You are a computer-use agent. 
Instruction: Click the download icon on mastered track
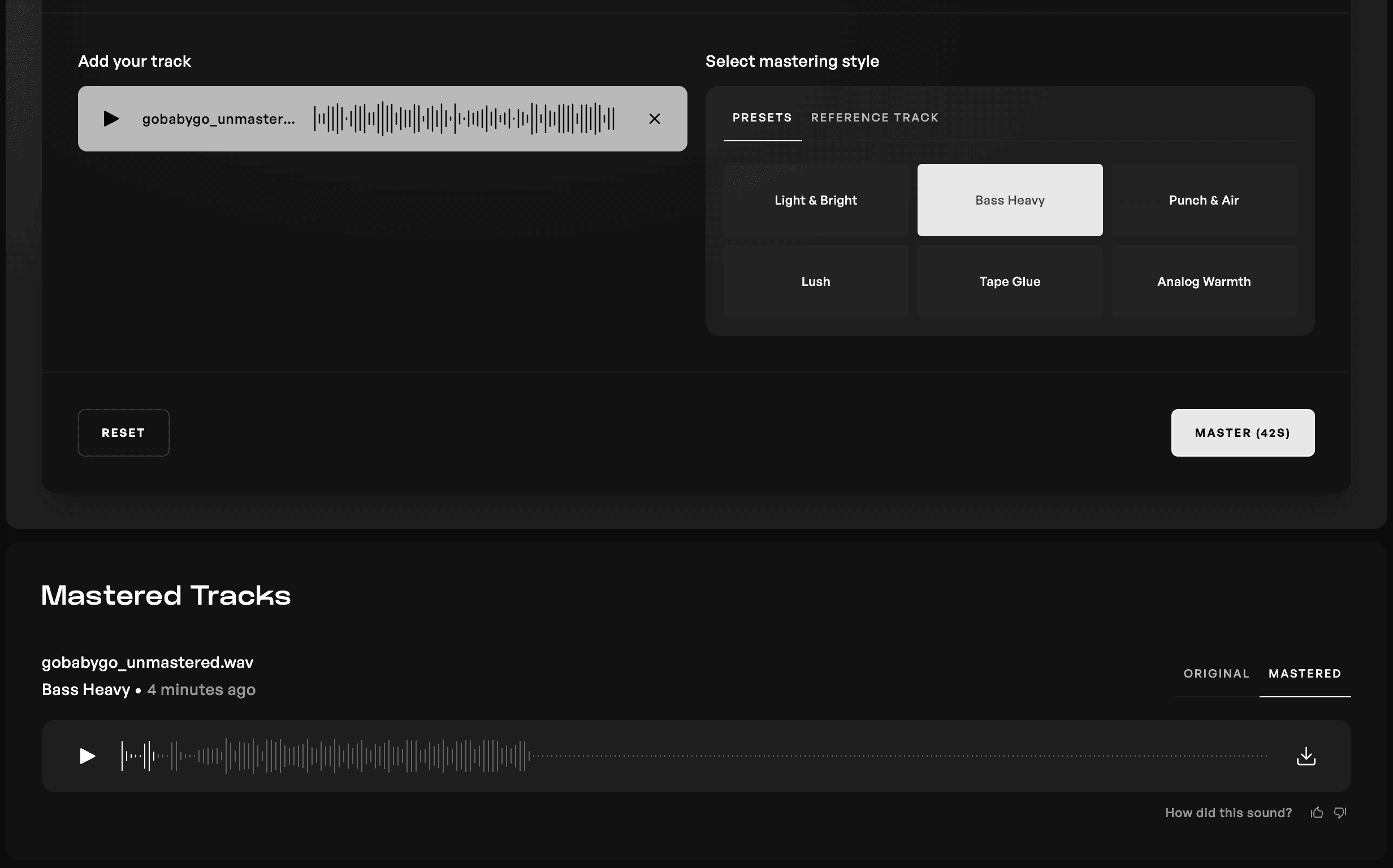tap(1306, 756)
